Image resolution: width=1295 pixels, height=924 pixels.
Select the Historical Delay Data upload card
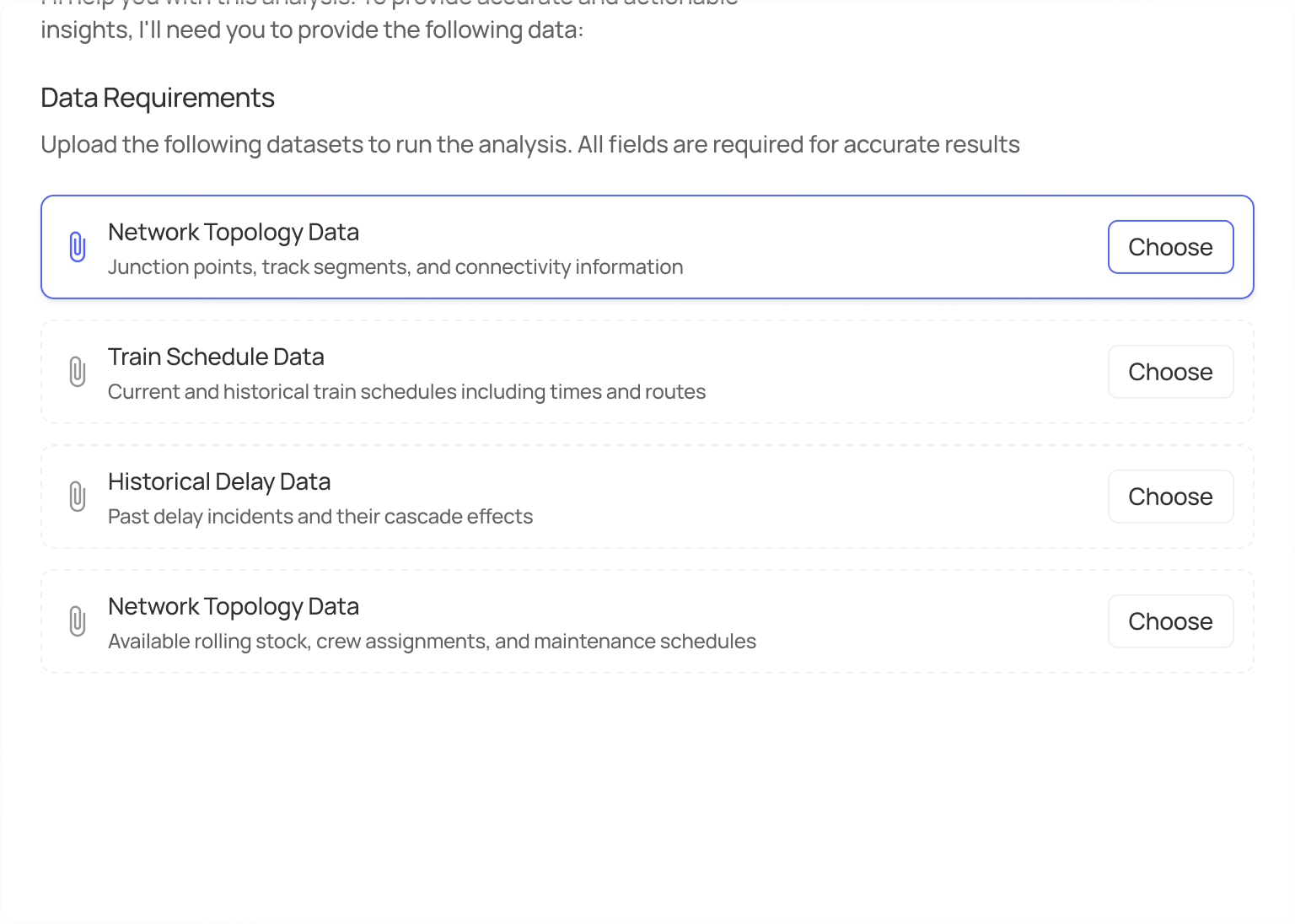pos(590,497)
